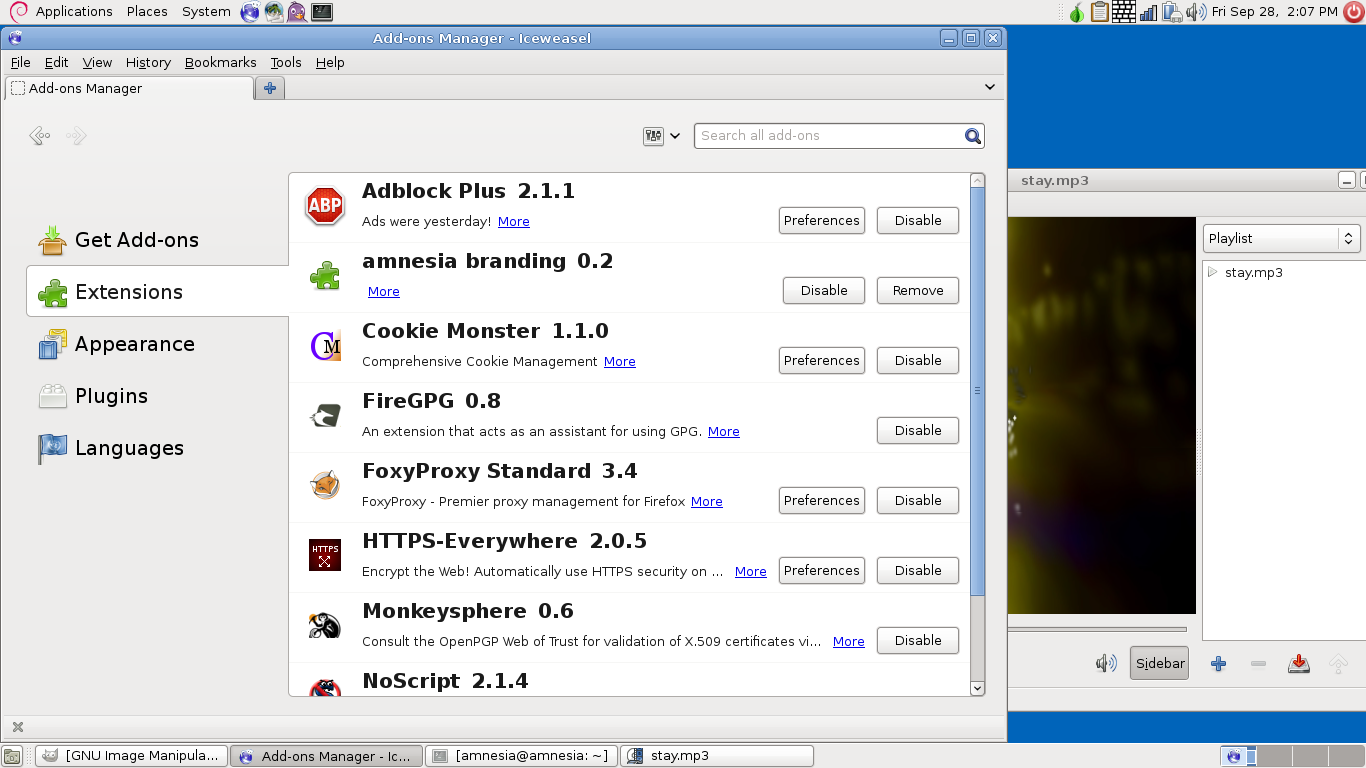This screenshot has height=768, width=1366.
Task: Save the playlist with the red arrow icon
Action: [x=1299, y=663]
